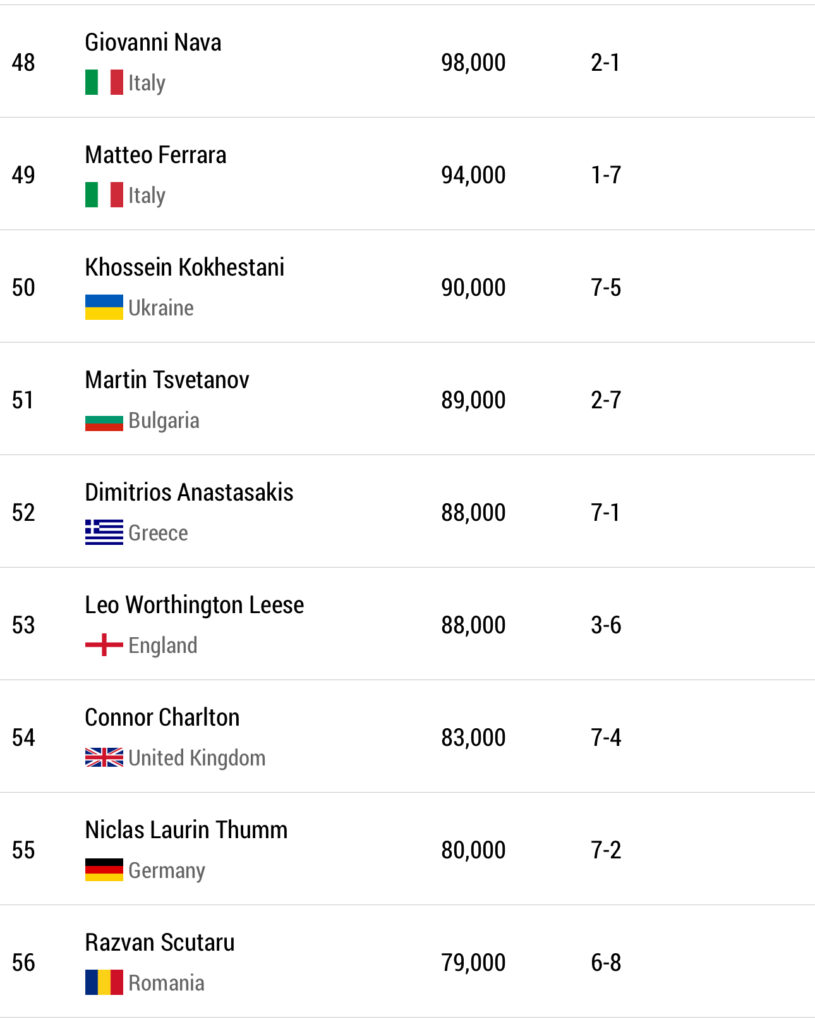Open player Giovanni Nava's name

pyautogui.click(x=153, y=43)
